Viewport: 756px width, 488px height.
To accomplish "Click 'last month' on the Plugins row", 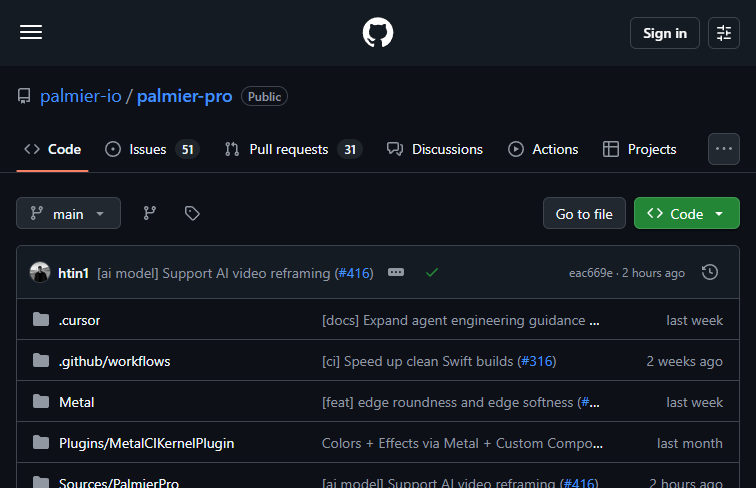I will pos(690,444).
